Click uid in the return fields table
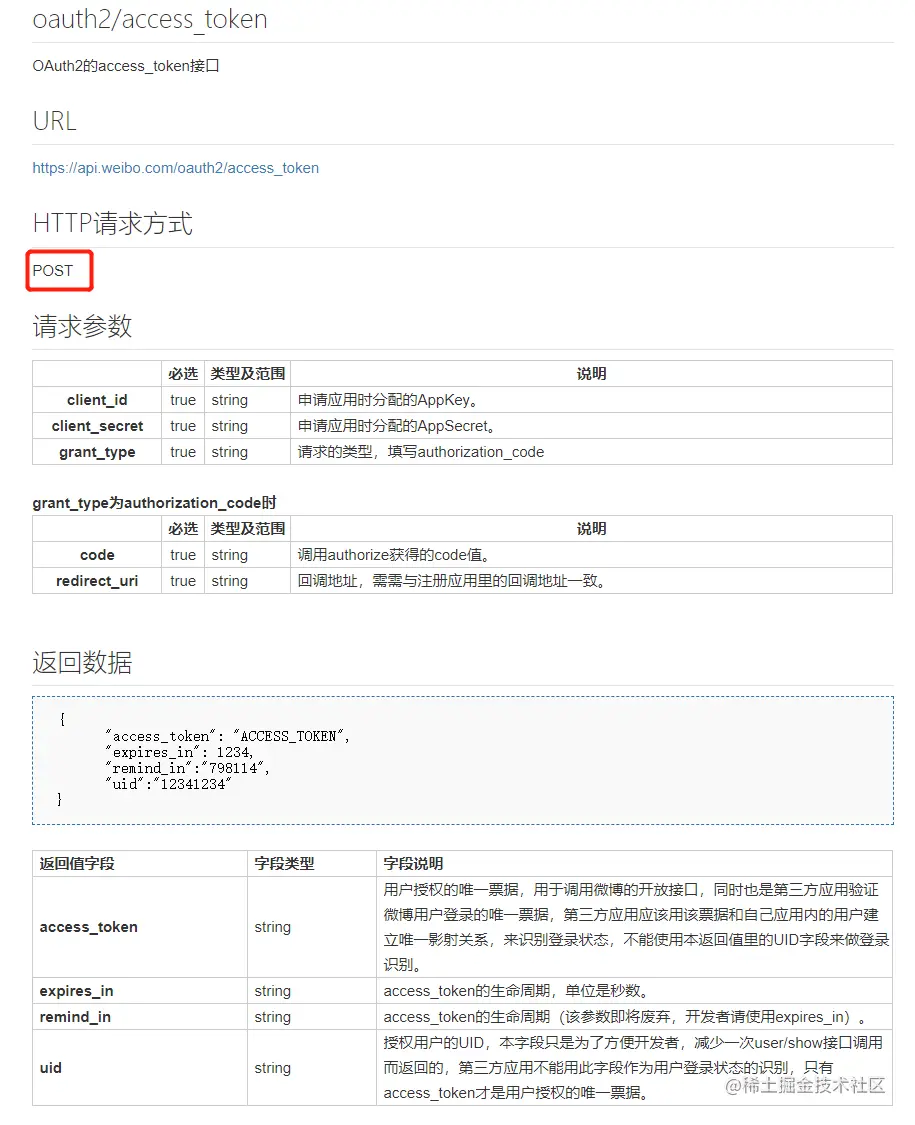Image resolution: width=915 pixels, height=1125 pixels. [50, 1067]
